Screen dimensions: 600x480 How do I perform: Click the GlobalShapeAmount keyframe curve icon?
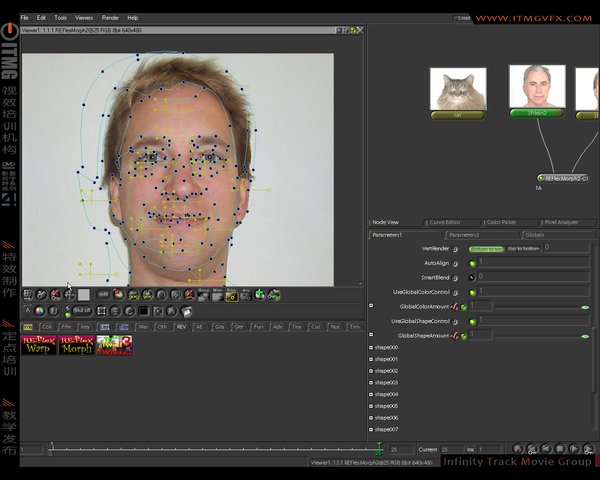click(x=453, y=336)
